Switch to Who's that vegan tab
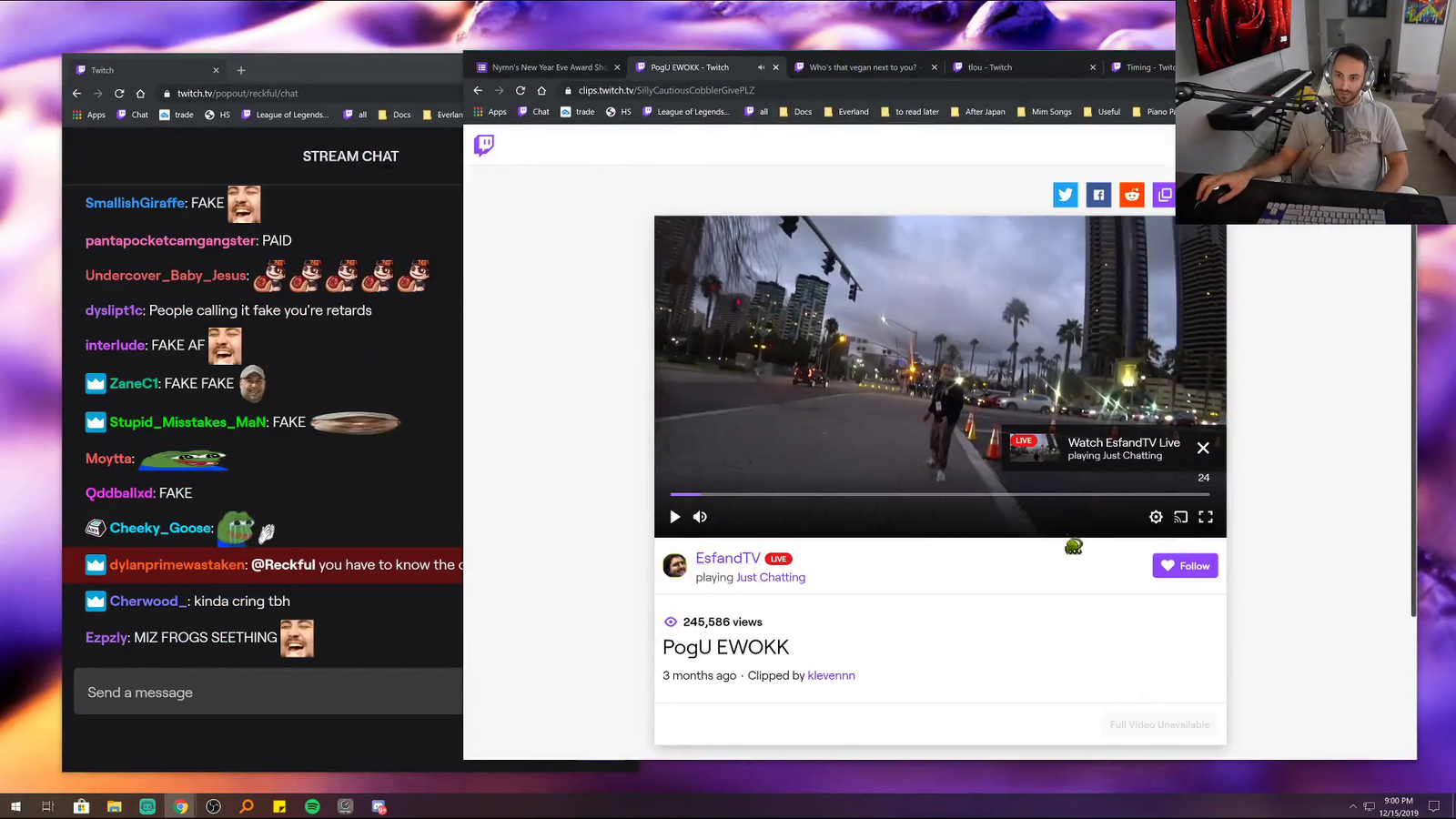The height and width of the screenshot is (819, 1456). click(863, 67)
